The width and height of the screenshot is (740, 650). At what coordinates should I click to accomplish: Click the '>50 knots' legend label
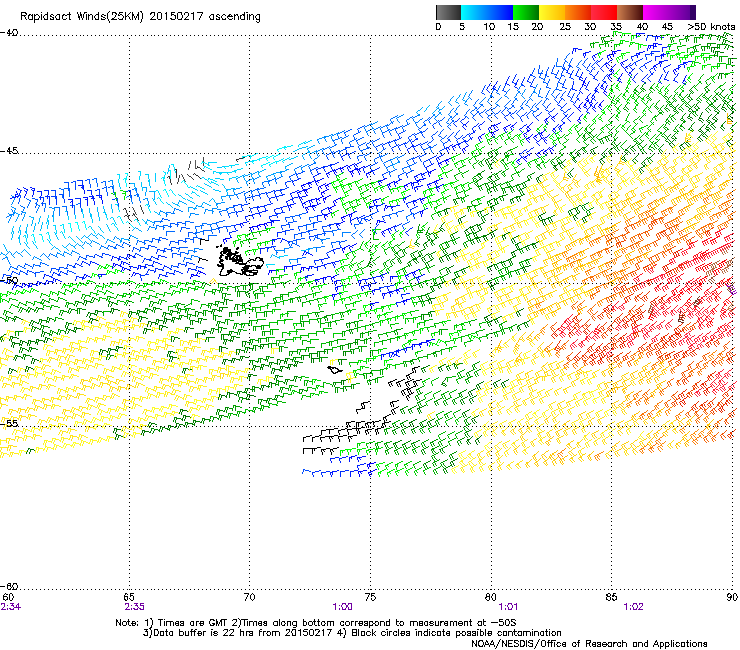[711, 27]
